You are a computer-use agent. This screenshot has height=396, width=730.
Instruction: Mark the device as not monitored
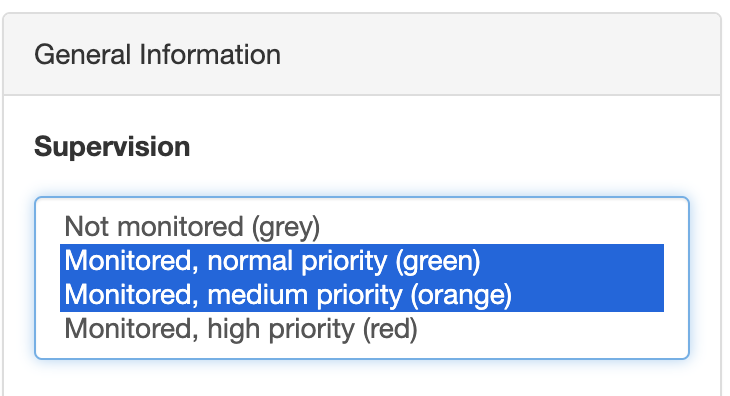click(x=362, y=227)
